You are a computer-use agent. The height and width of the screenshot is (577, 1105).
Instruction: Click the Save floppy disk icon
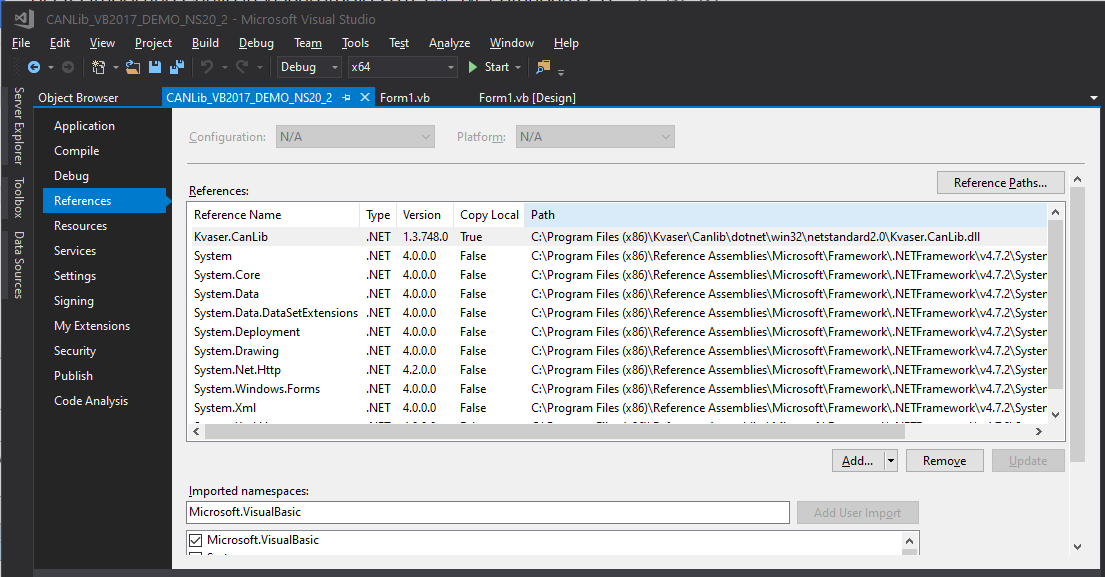tap(155, 67)
